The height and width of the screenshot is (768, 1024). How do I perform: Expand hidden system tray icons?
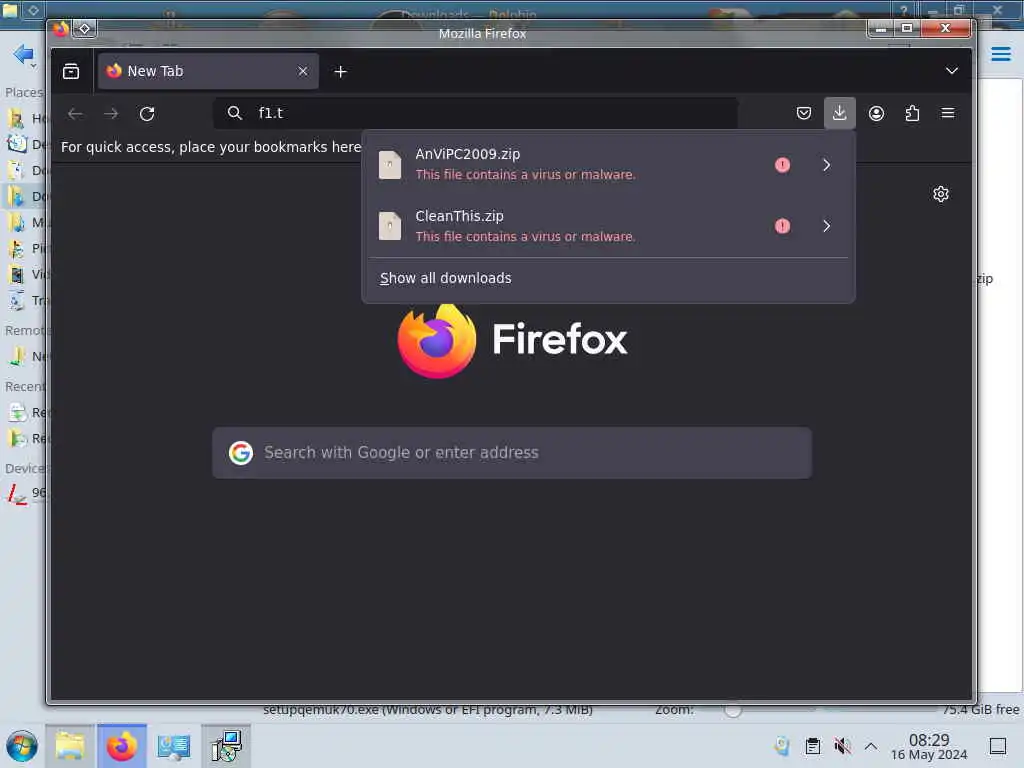[x=871, y=746]
